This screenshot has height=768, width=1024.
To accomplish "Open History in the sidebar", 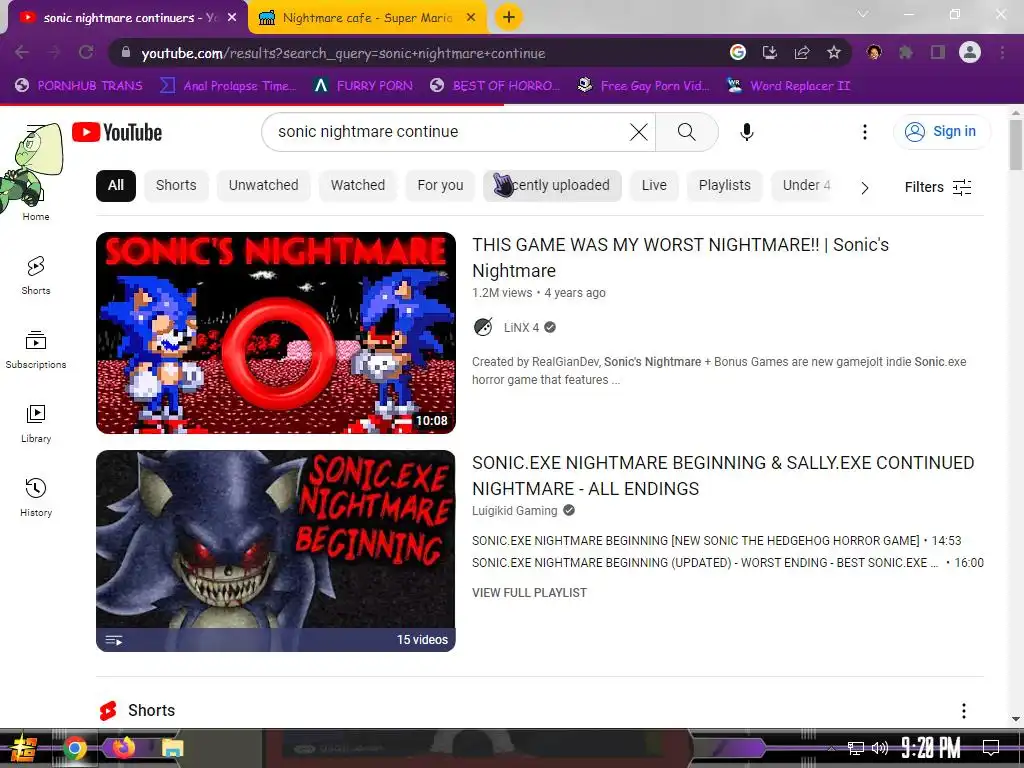I will point(36,498).
